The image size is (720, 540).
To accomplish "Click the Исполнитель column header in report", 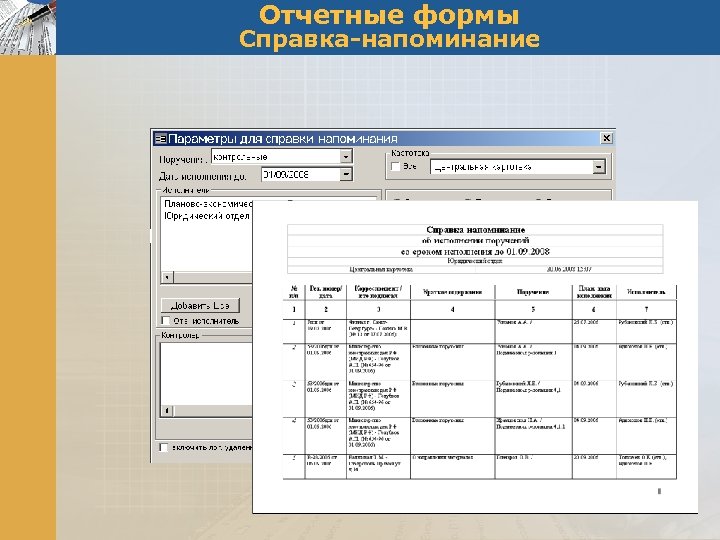I will tap(646, 292).
